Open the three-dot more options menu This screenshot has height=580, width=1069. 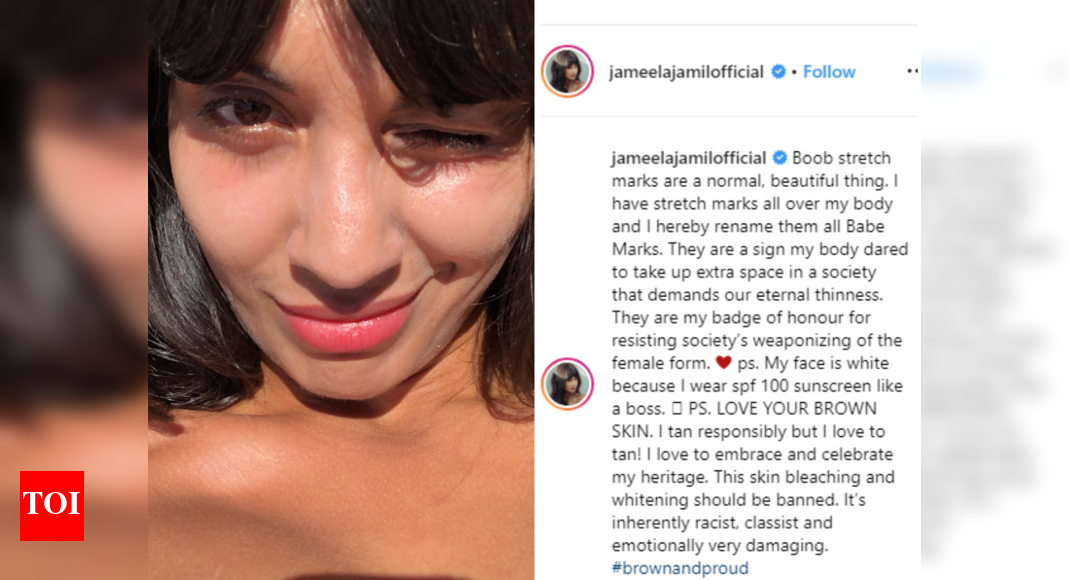pos(912,71)
